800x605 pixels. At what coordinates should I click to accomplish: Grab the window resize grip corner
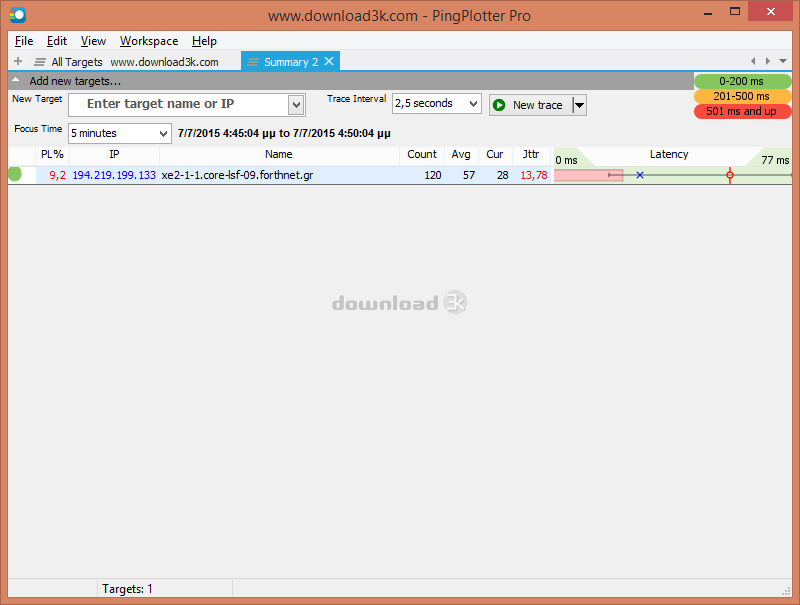(x=786, y=591)
